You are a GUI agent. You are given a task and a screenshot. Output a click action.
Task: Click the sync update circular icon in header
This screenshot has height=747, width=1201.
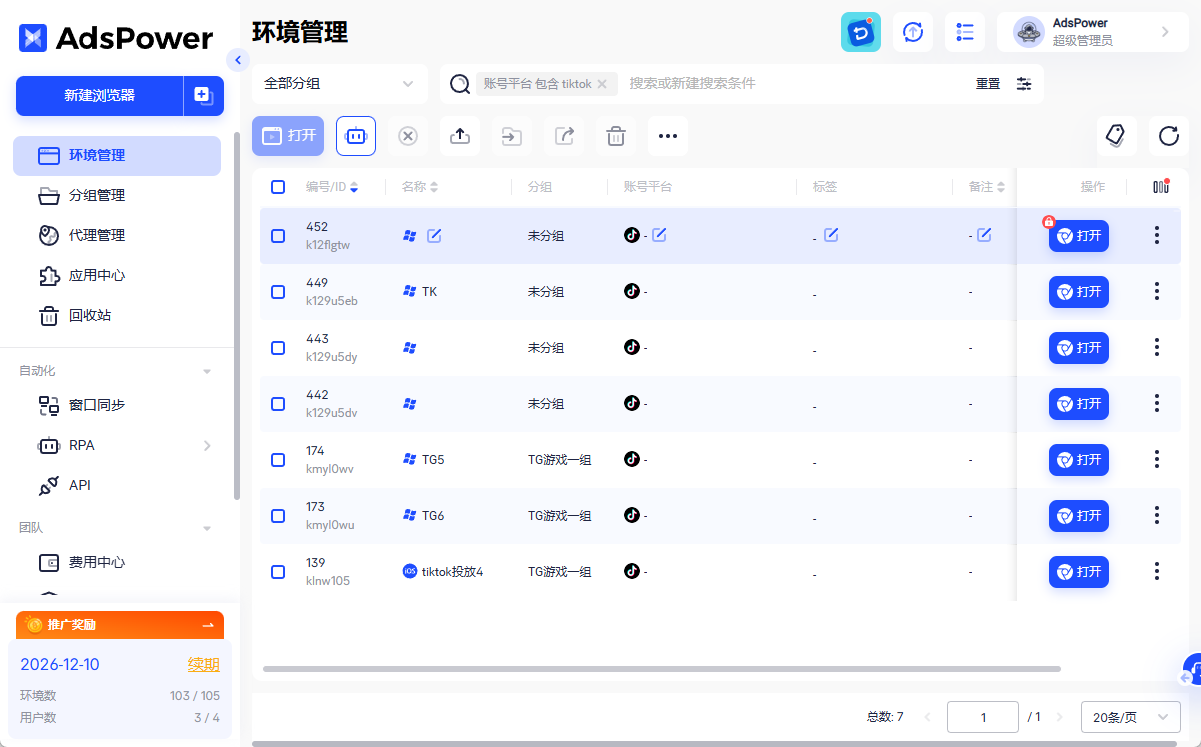tap(913, 32)
